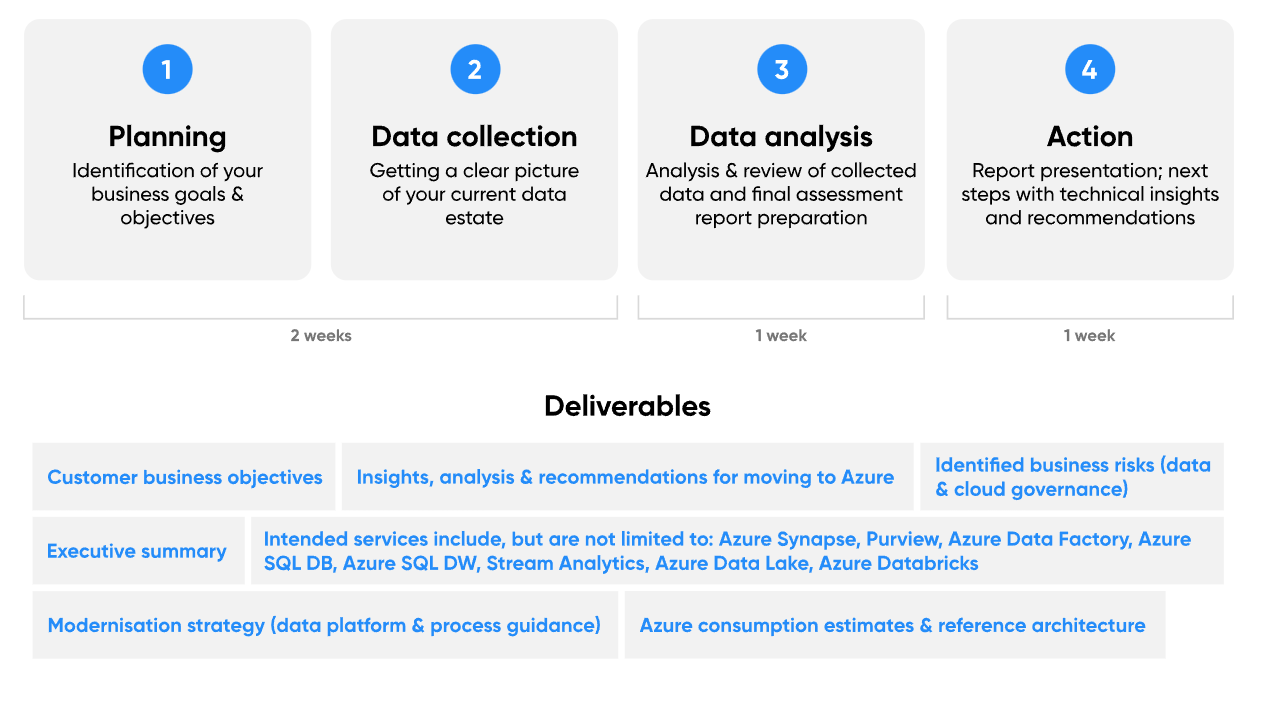The width and height of the screenshot is (1280, 720).
Task: Open Insights, analysis & recommendations for Azure
Action: tap(625, 477)
